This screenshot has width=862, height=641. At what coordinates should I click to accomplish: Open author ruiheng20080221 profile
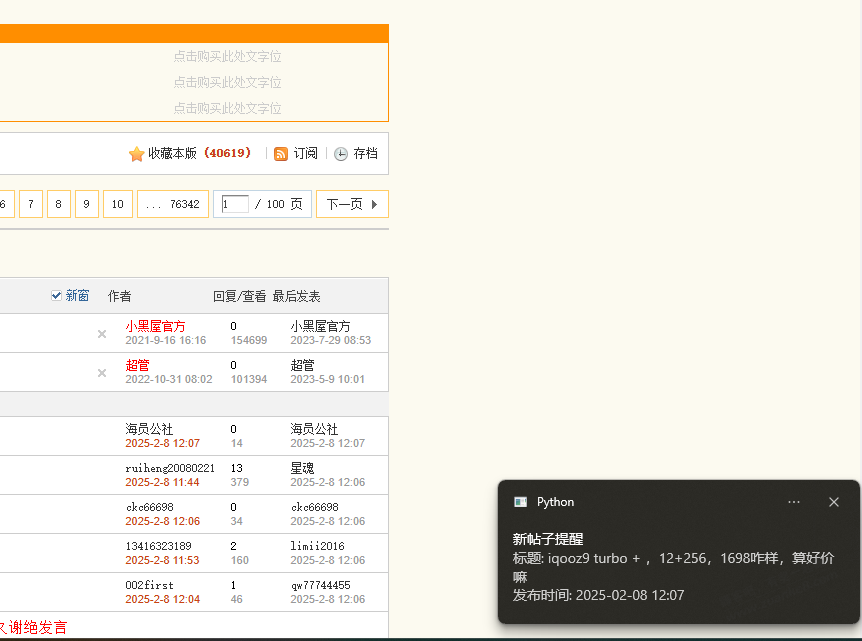coord(170,468)
